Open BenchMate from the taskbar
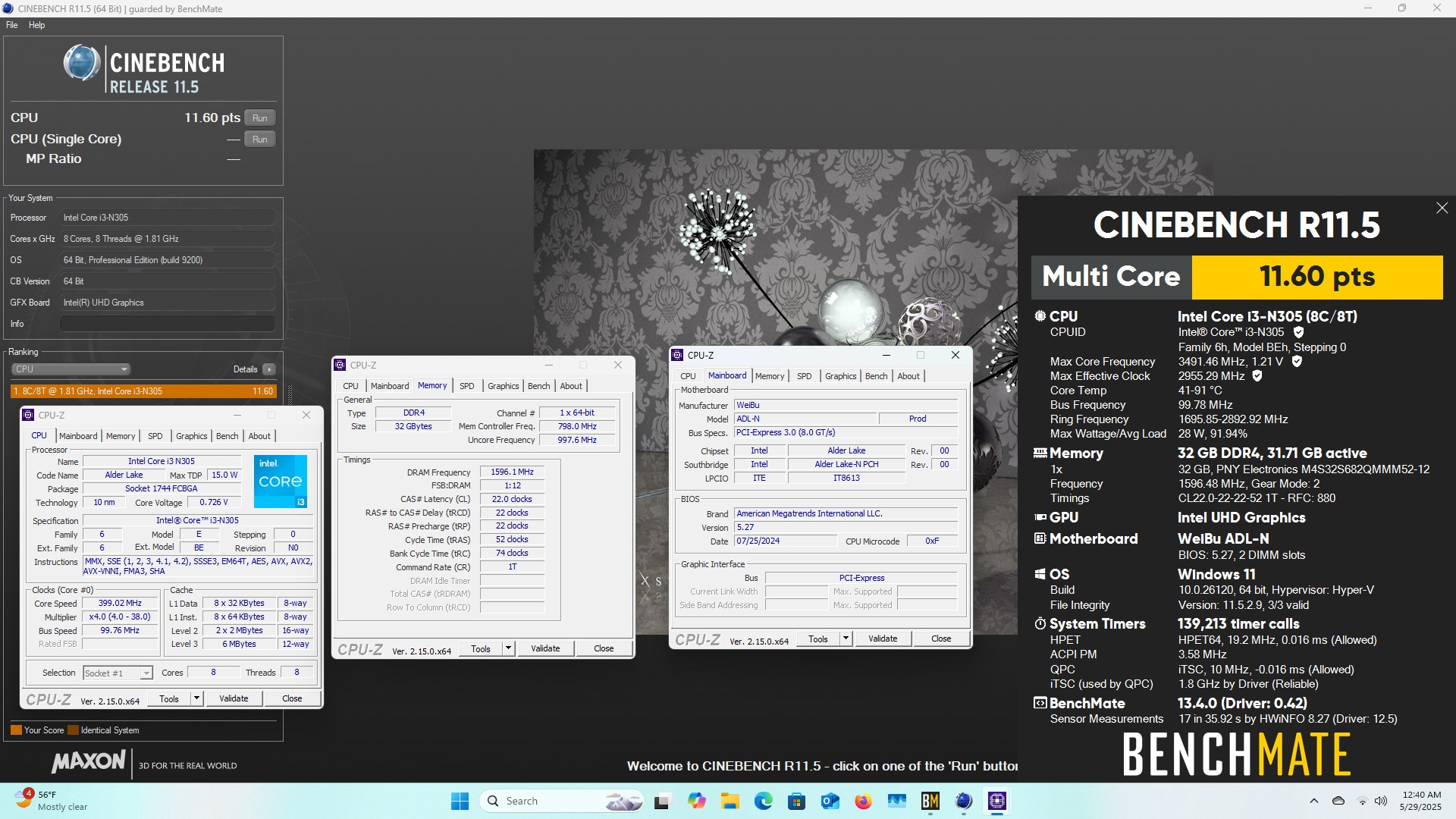The image size is (1456, 819). (930, 802)
